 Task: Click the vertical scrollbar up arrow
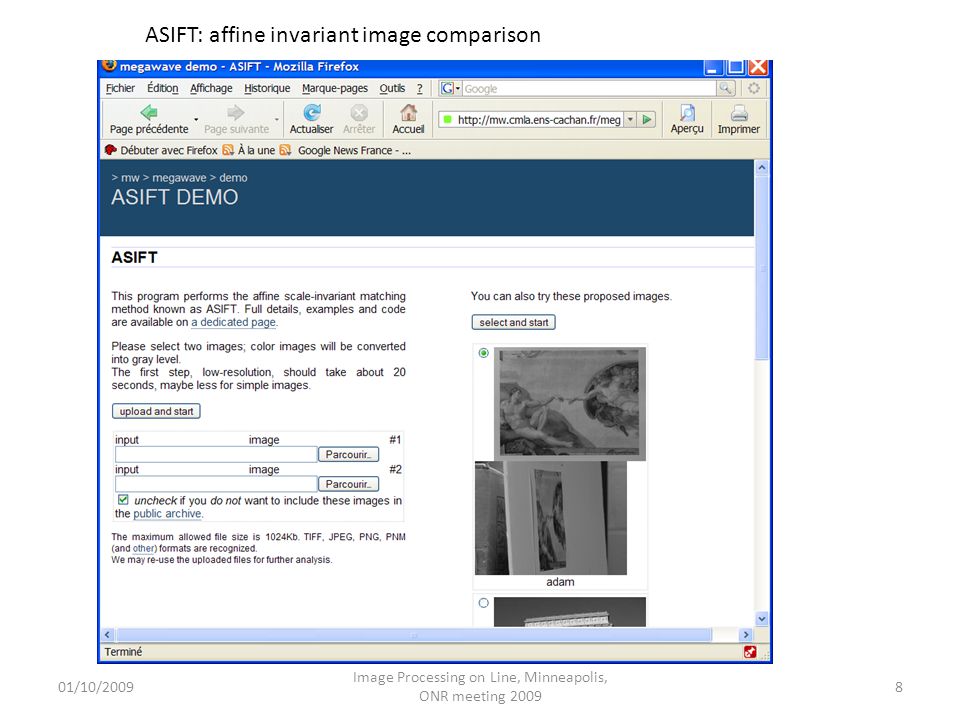762,167
